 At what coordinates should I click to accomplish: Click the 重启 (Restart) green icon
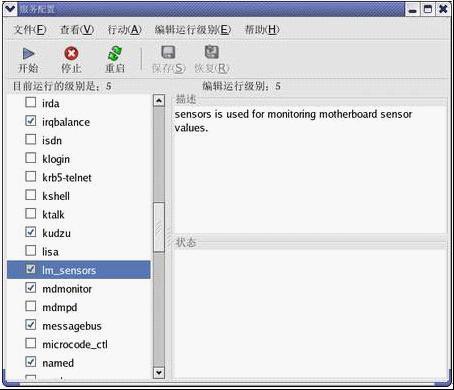click(115, 53)
